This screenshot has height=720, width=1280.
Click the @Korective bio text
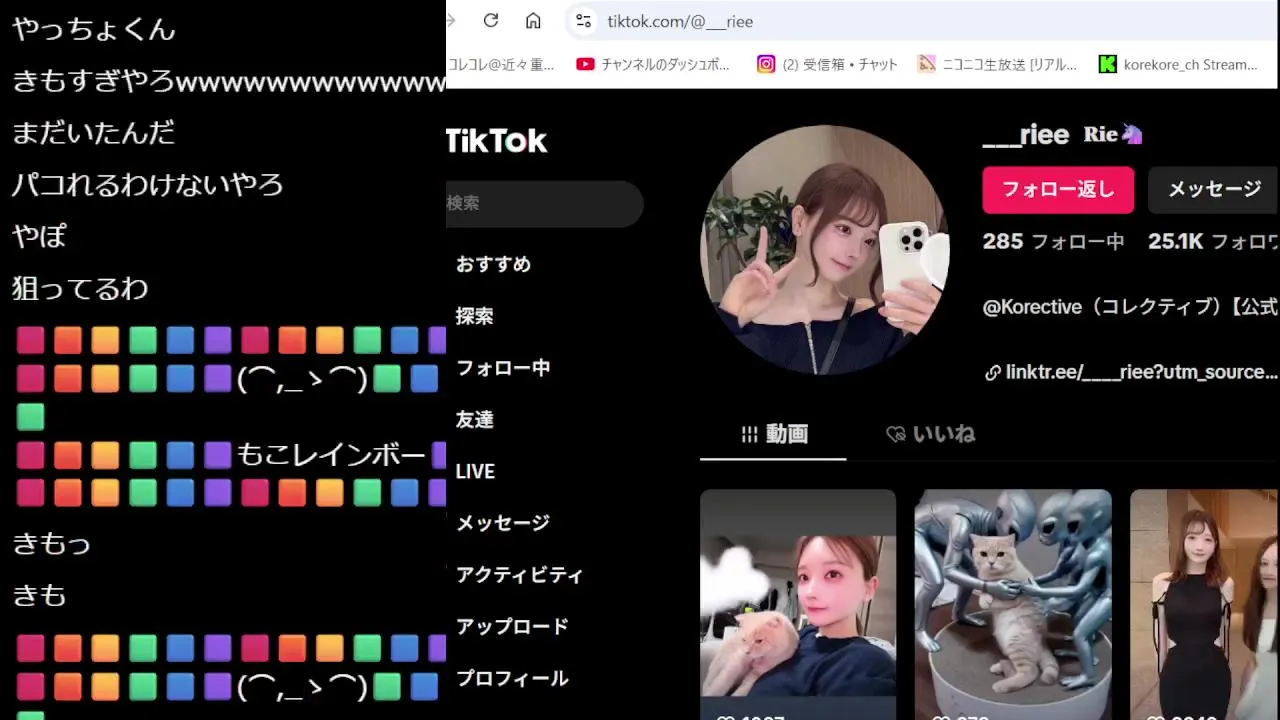pos(1130,308)
